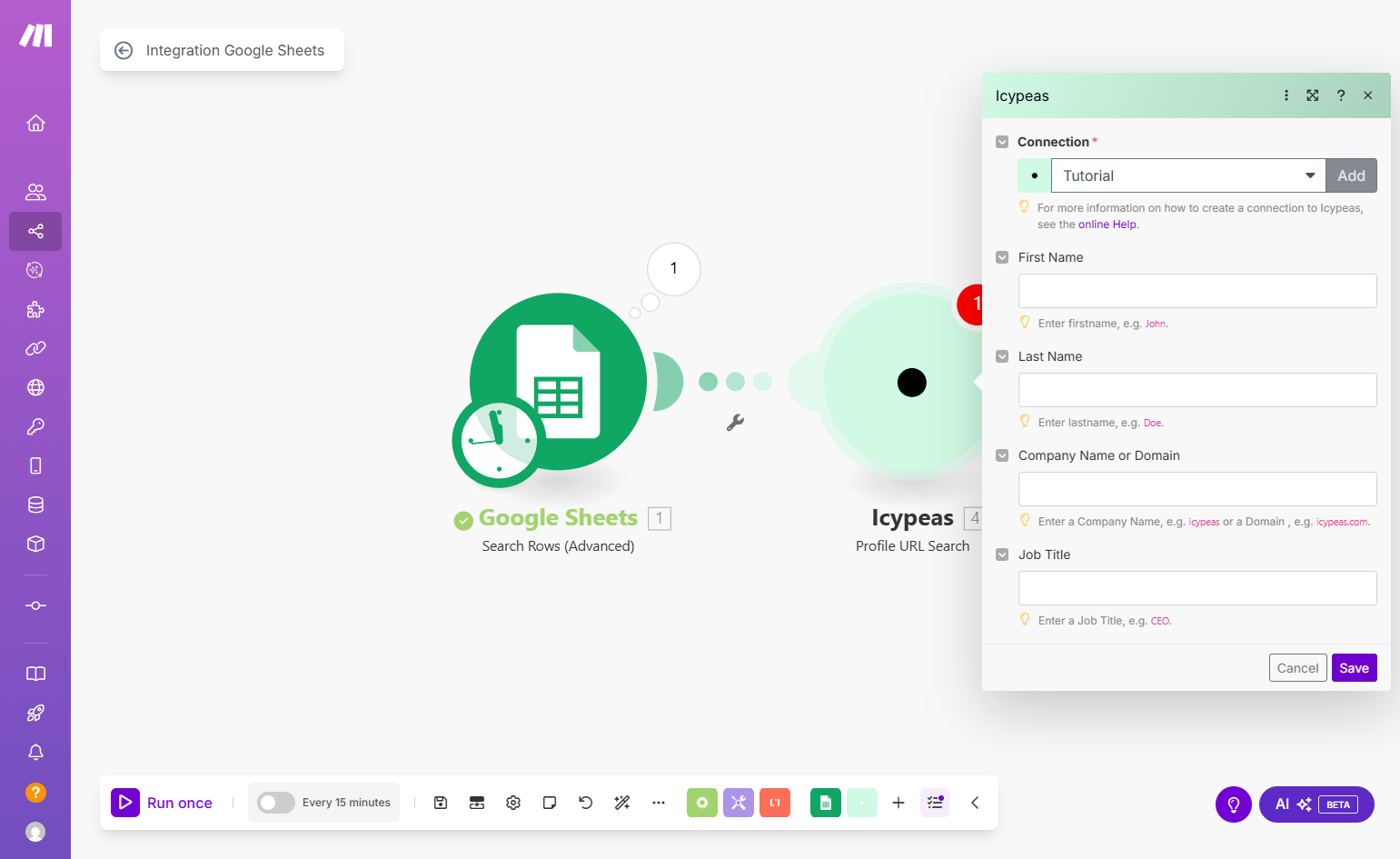Open the user profile avatar

pos(35,832)
